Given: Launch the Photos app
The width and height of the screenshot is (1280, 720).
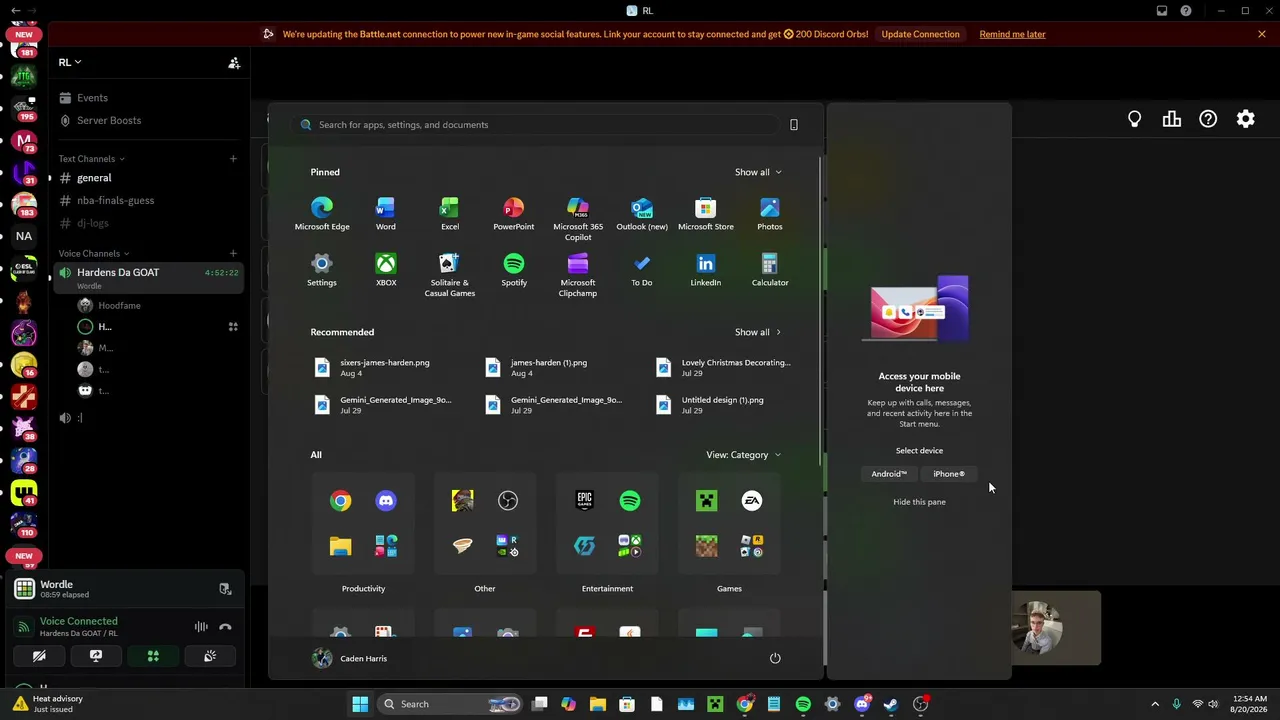Looking at the screenshot, I should (x=770, y=214).
